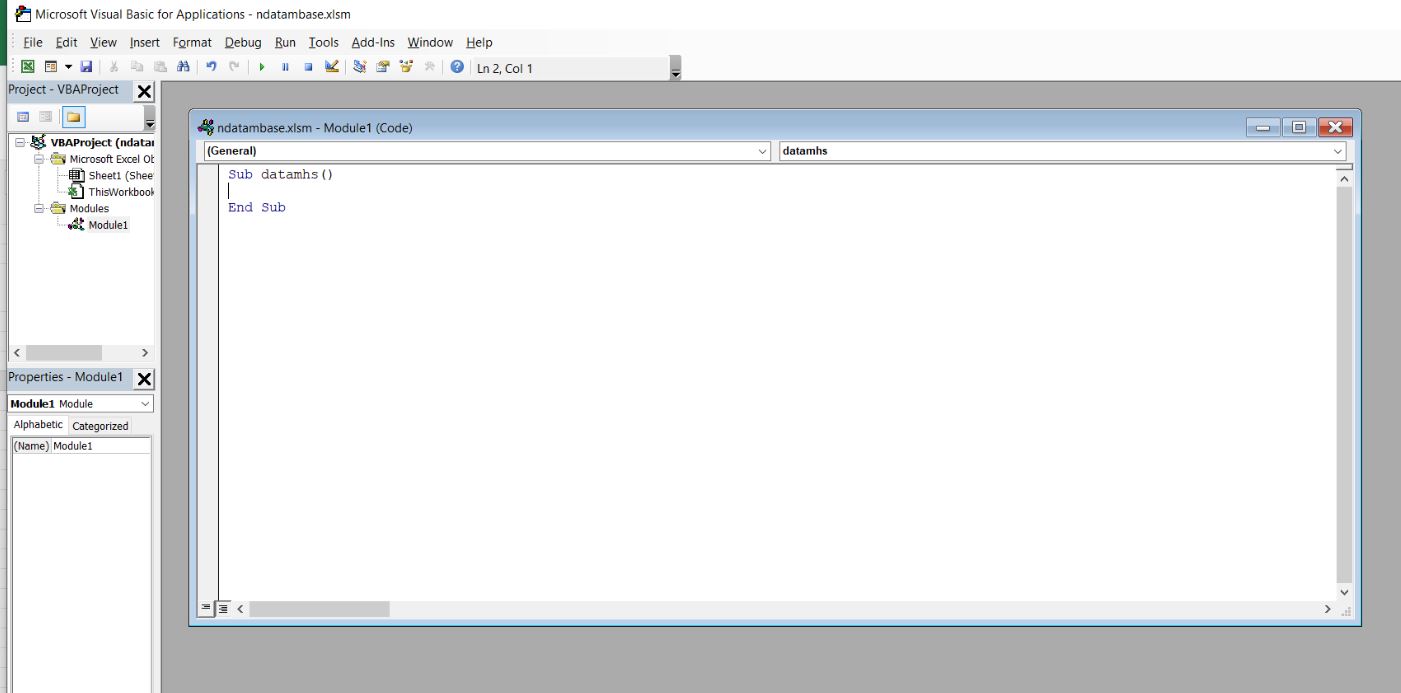
Task: Open the Add-Ins menu
Action: (x=372, y=42)
